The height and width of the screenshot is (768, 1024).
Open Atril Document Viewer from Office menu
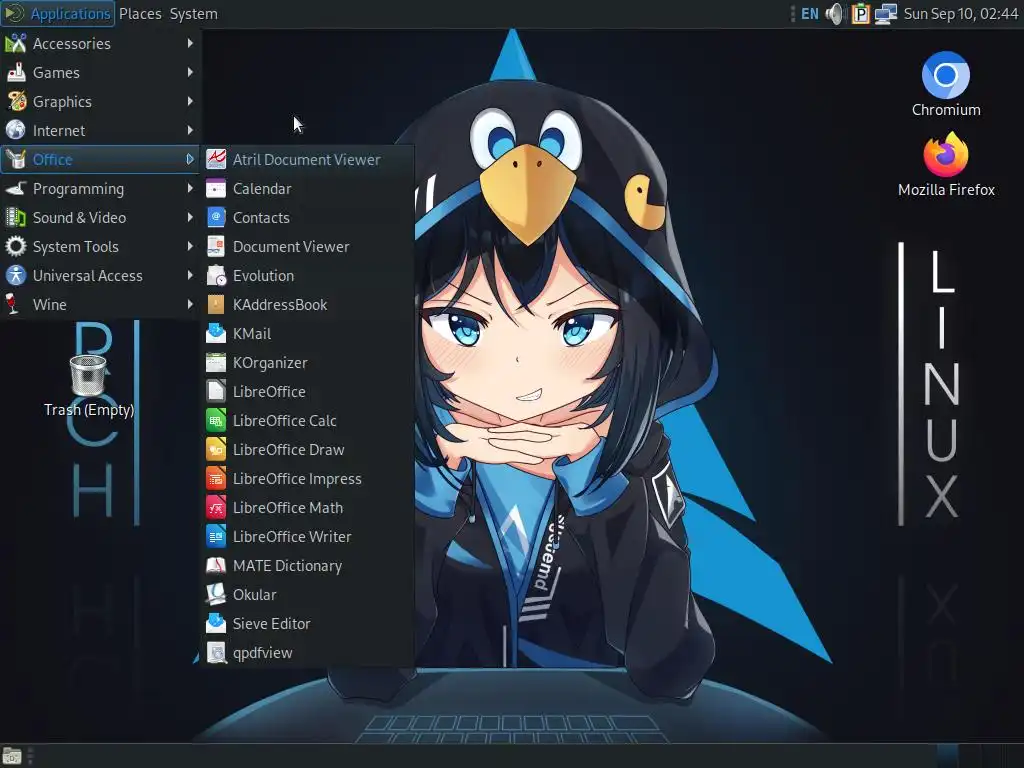(307, 159)
